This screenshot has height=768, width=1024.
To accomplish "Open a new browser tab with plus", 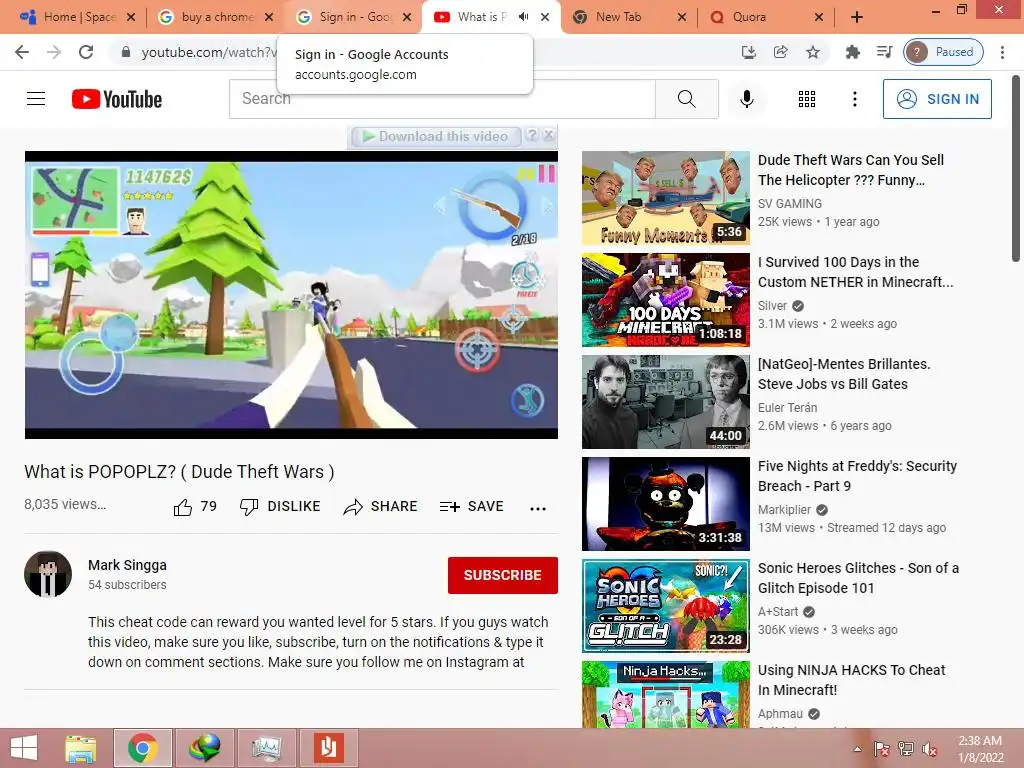I will (x=857, y=17).
